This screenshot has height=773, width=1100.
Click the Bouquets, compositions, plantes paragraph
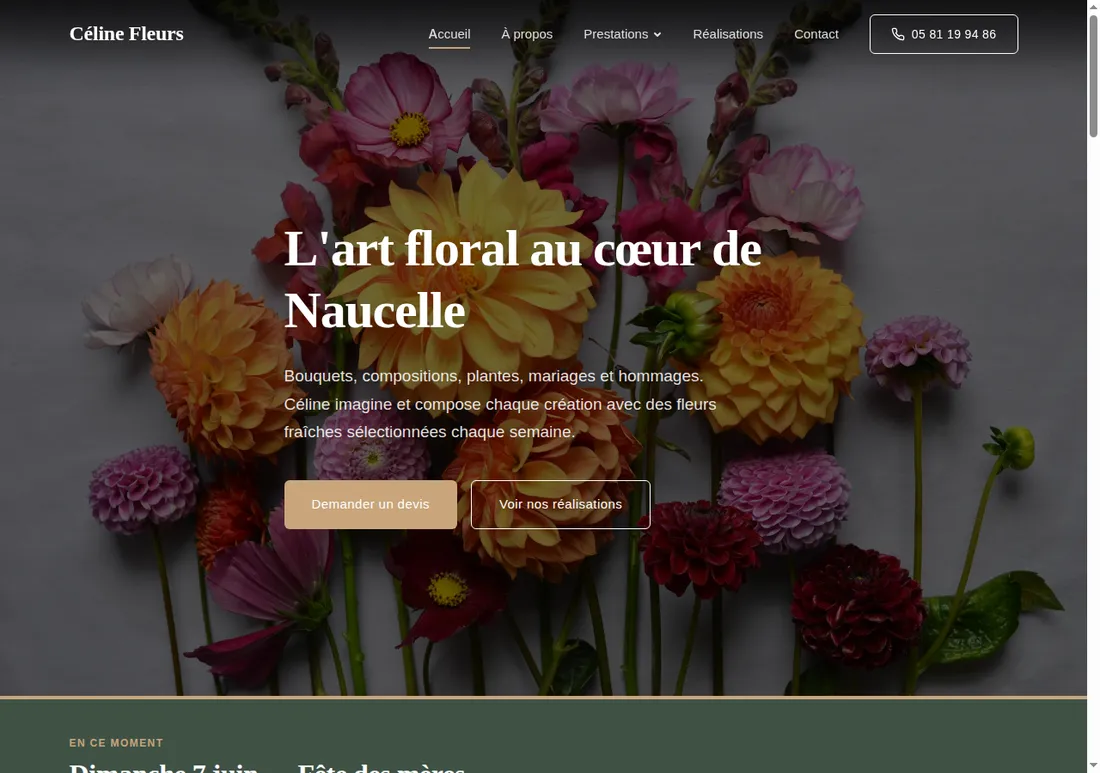point(500,404)
